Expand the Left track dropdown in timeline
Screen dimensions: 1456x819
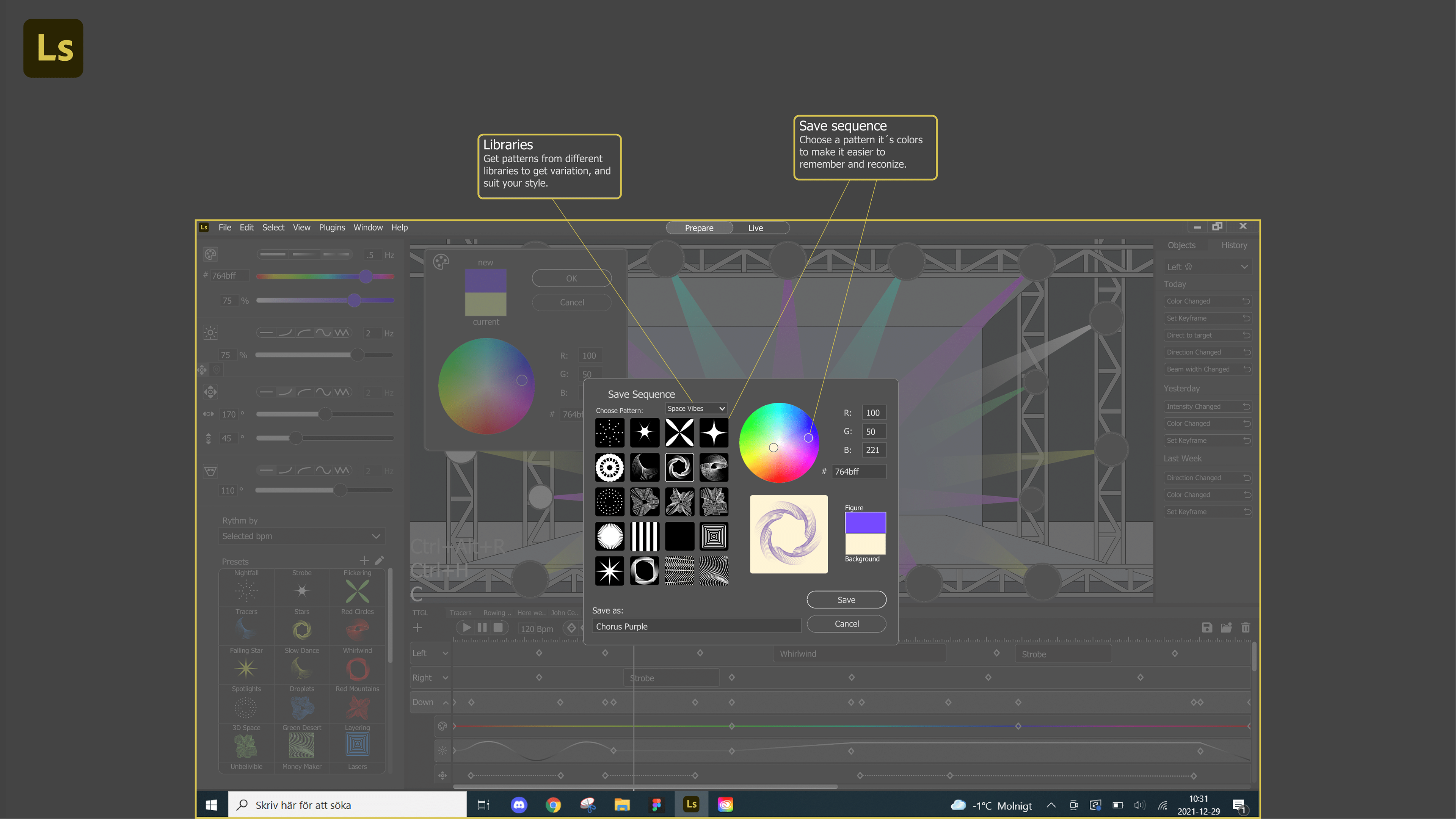[445, 653]
